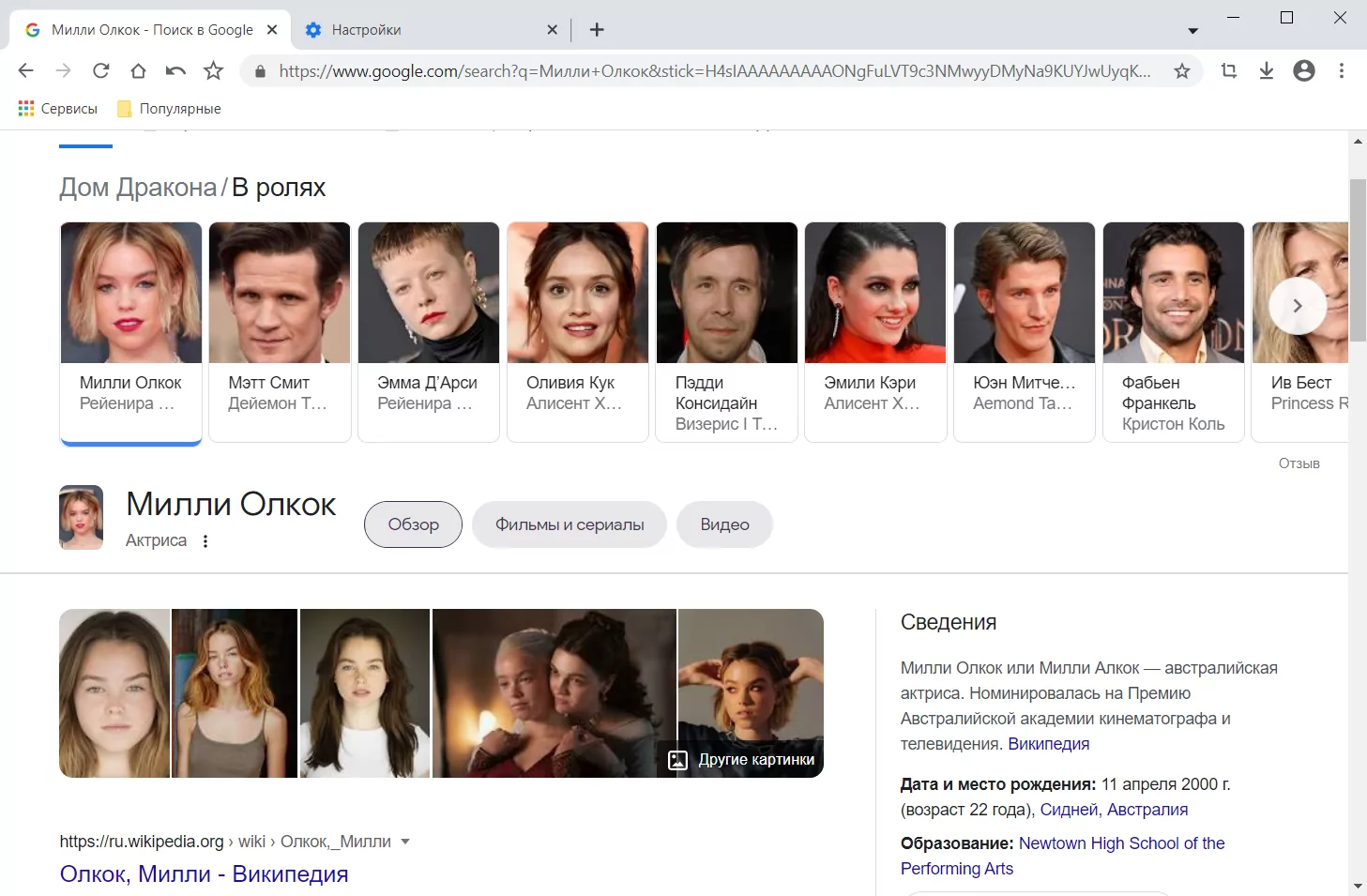The width and height of the screenshot is (1367, 896).
Task: Open a new browser tab
Action: click(597, 30)
